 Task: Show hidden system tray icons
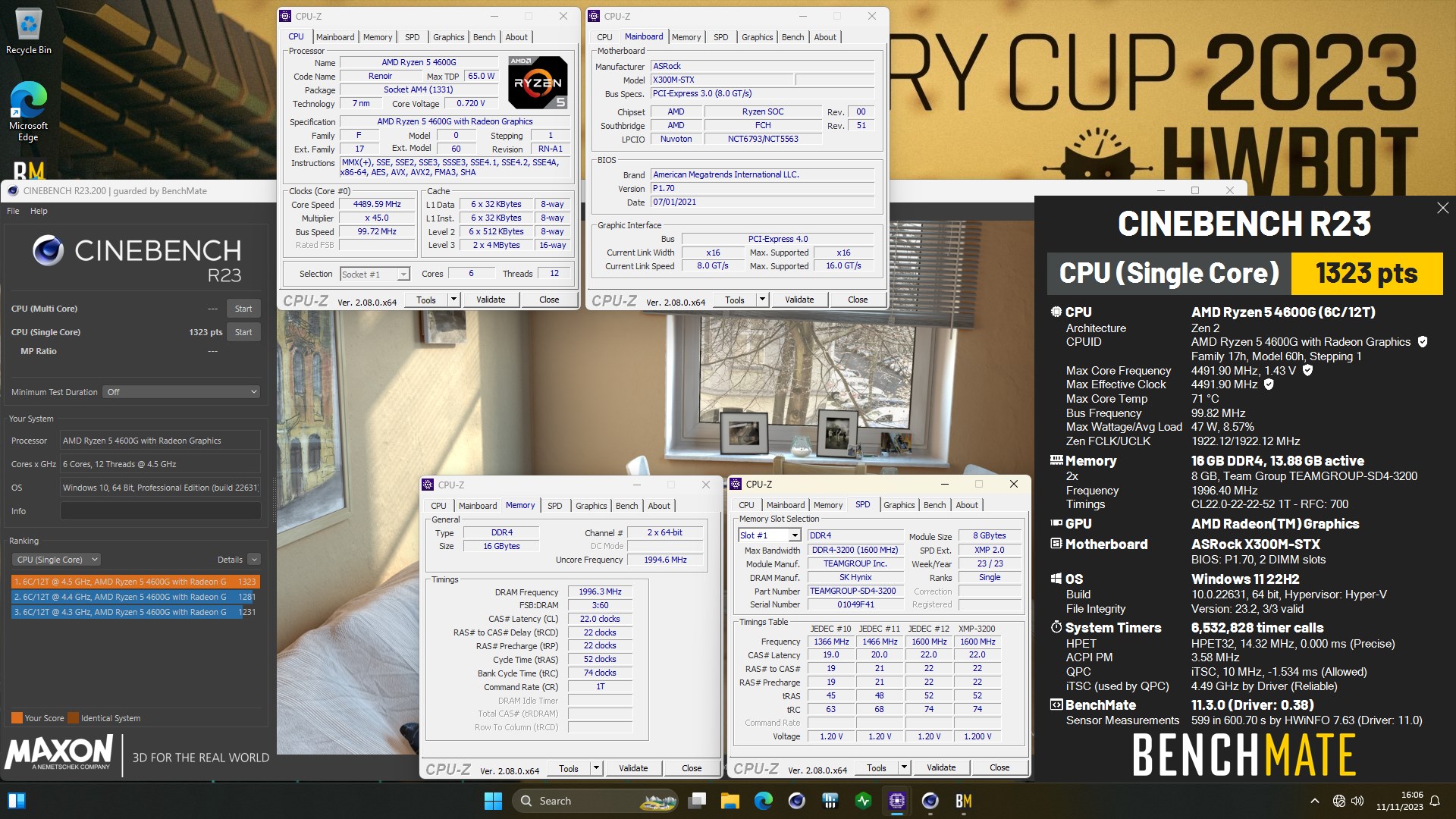[x=1314, y=801]
